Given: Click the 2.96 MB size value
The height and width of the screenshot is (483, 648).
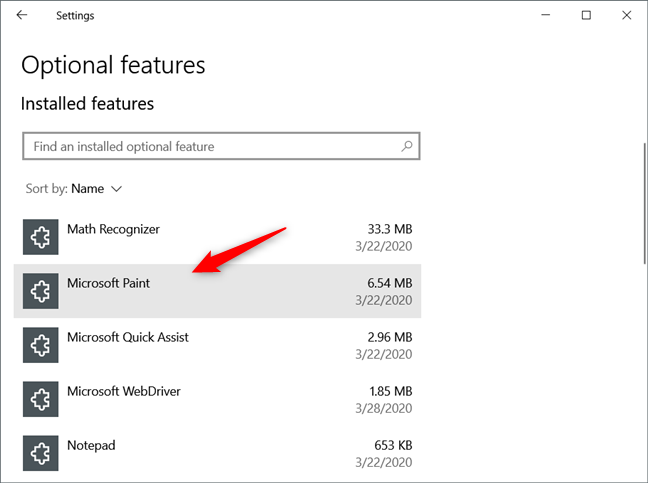Looking at the screenshot, I should pos(390,337).
